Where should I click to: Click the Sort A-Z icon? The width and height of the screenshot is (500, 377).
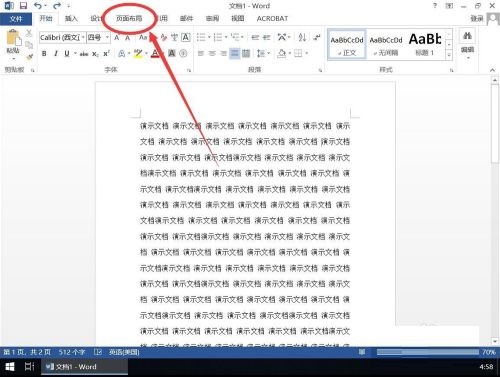point(302,37)
